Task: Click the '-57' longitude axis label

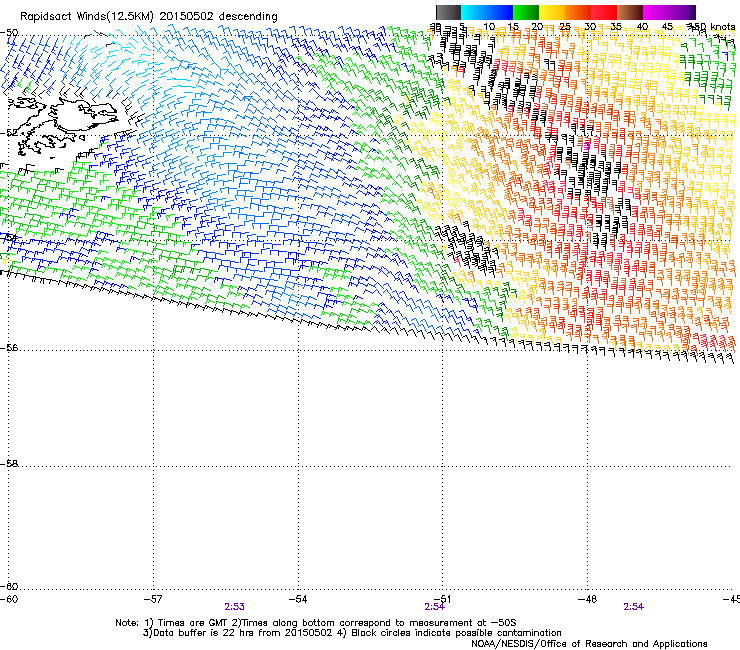Action: coord(153,599)
